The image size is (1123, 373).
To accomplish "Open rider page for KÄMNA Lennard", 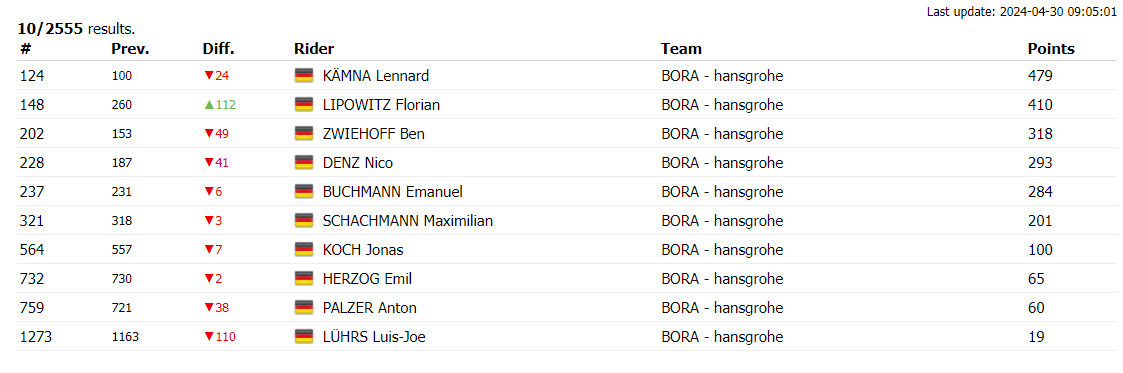I will point(376,76).
